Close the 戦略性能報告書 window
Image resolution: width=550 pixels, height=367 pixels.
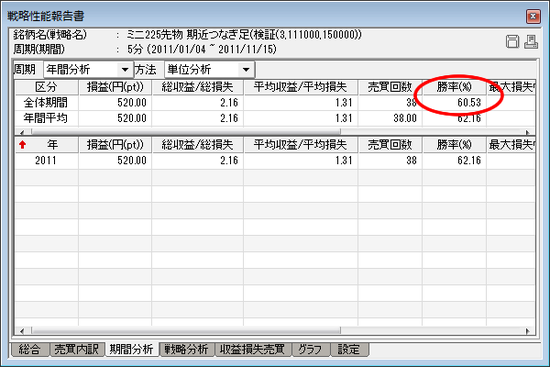533,16
